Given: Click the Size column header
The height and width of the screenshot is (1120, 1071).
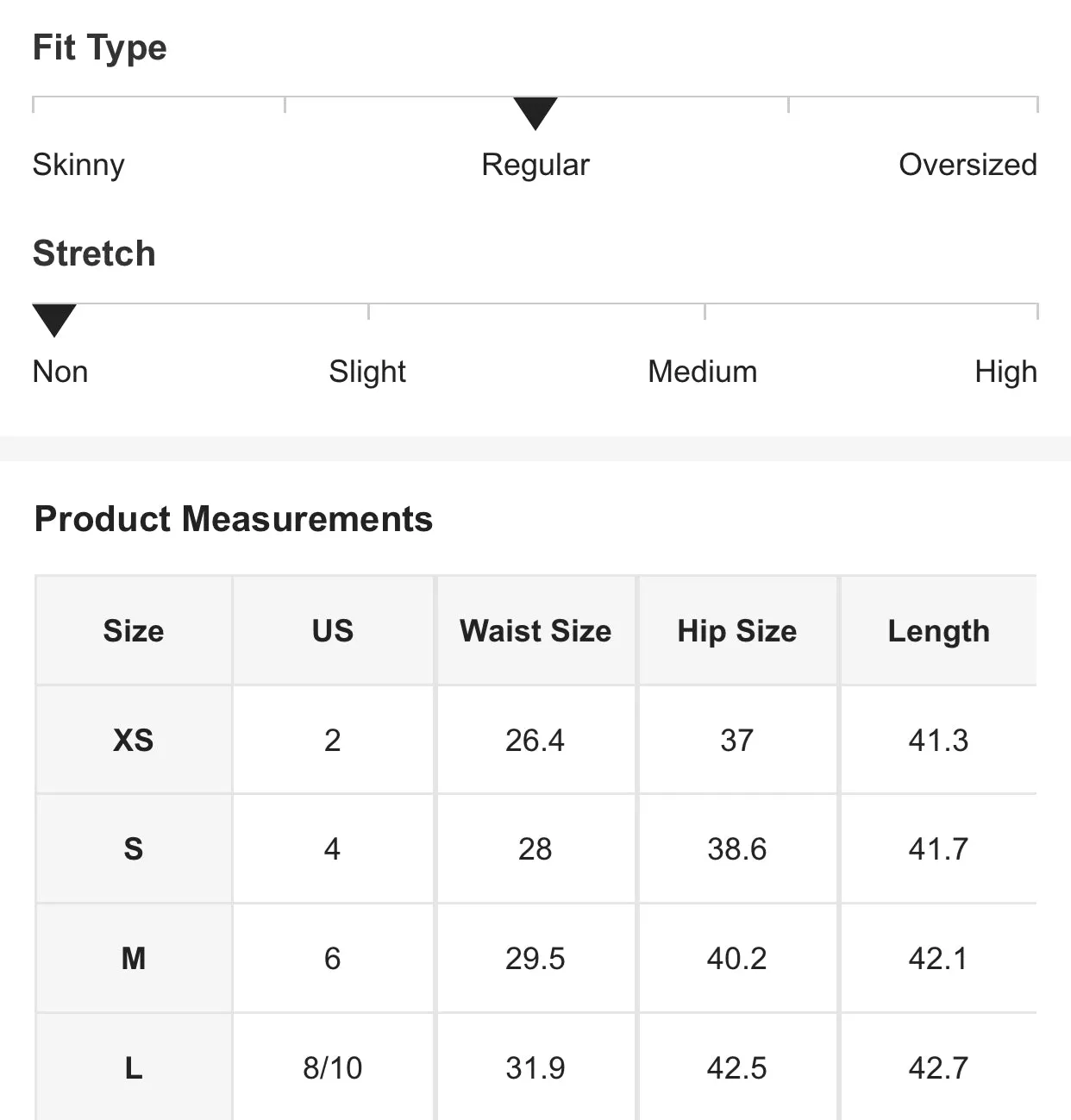Looking at the screenshot, I should (134, 630).
